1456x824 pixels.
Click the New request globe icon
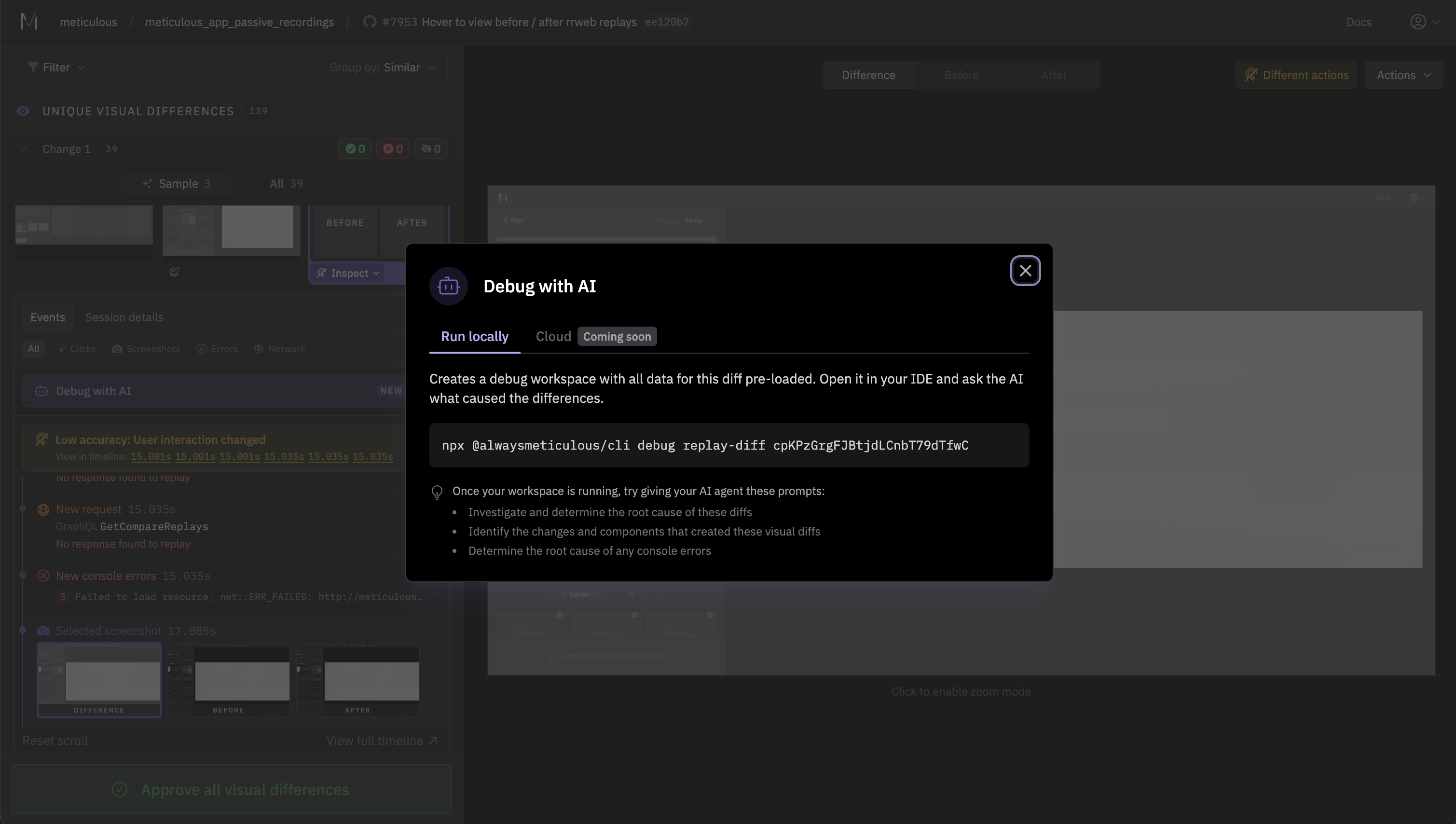coord(43,510)
